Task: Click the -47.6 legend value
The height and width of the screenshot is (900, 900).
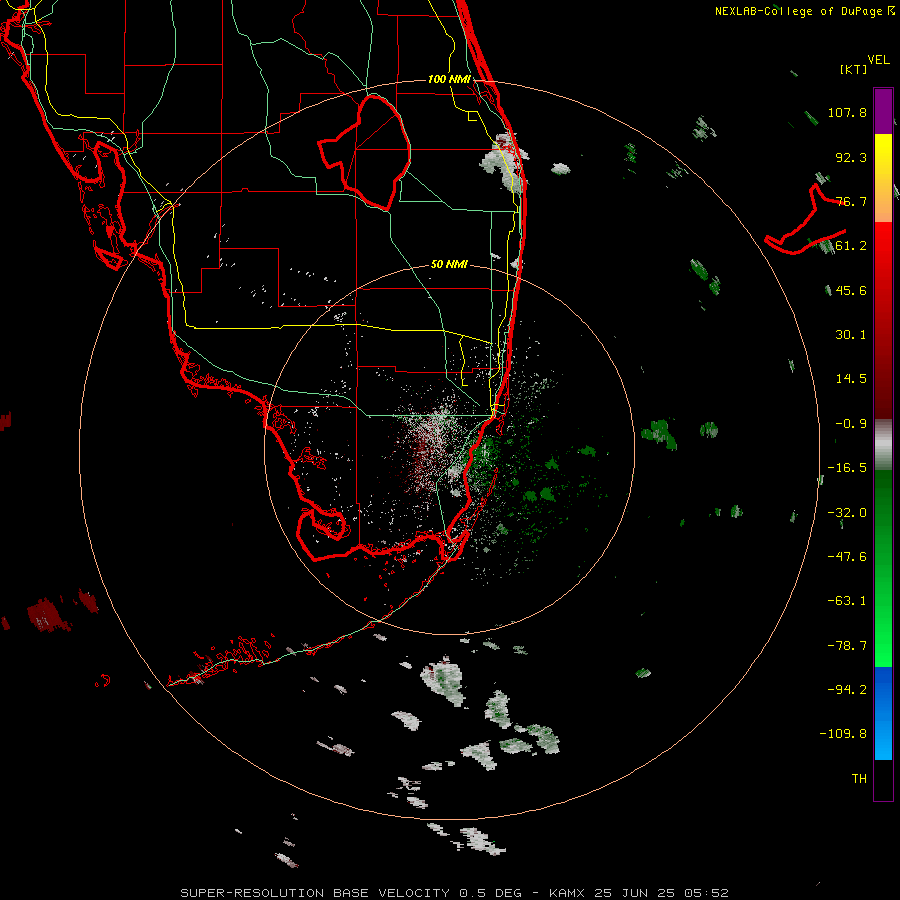Action: point(847,557)
